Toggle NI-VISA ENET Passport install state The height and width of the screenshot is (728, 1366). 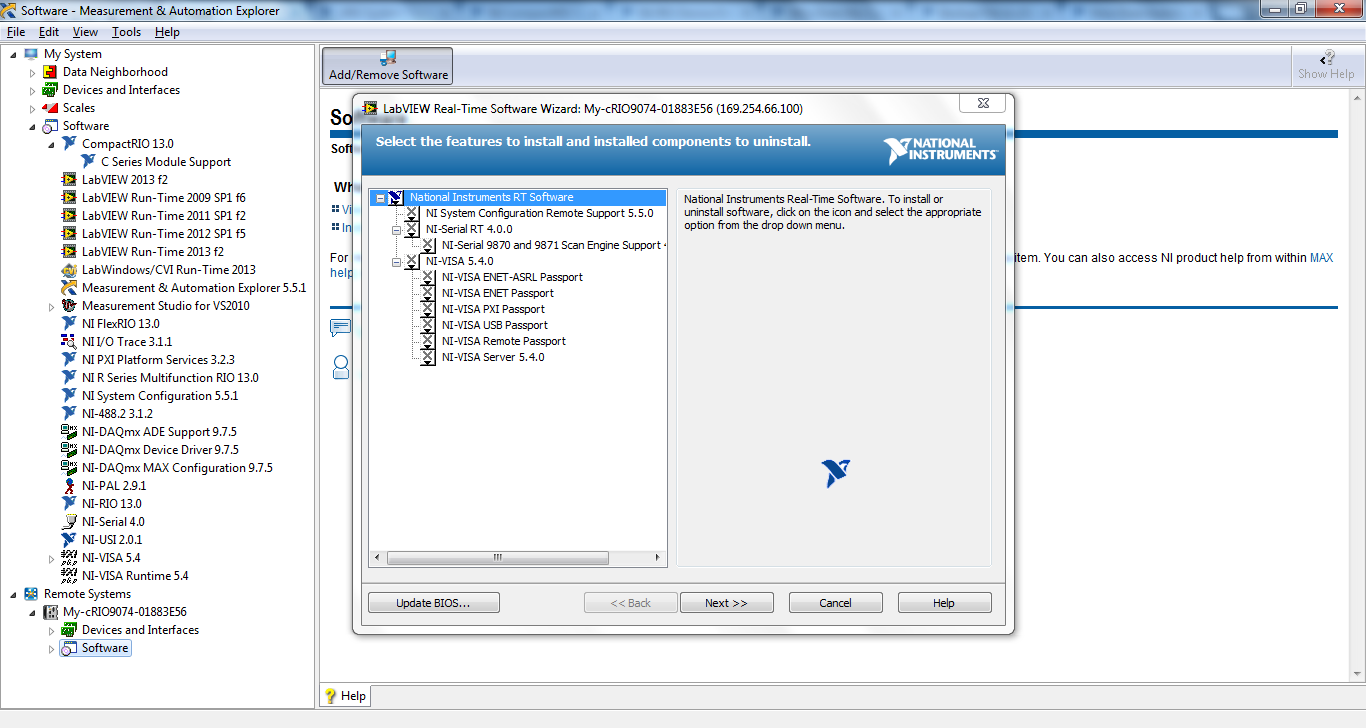(428, 294)
